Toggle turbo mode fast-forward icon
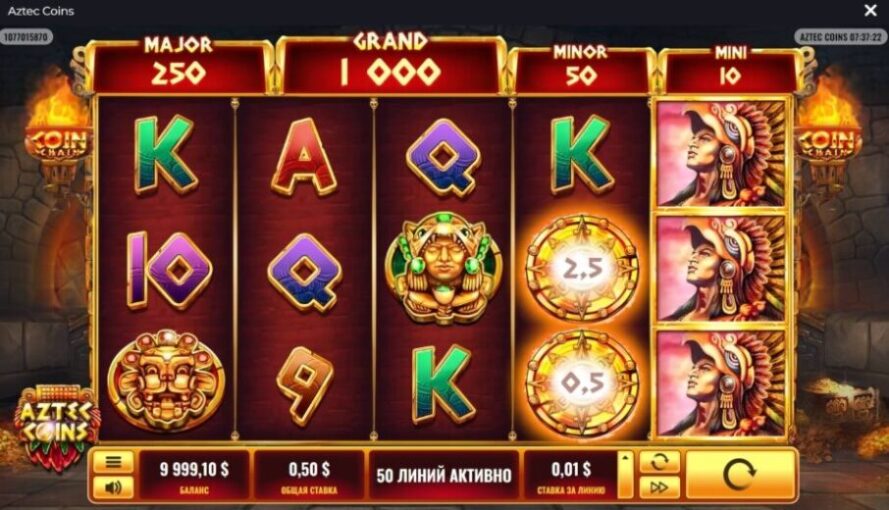Screen dimensions: 889x510 659,487
